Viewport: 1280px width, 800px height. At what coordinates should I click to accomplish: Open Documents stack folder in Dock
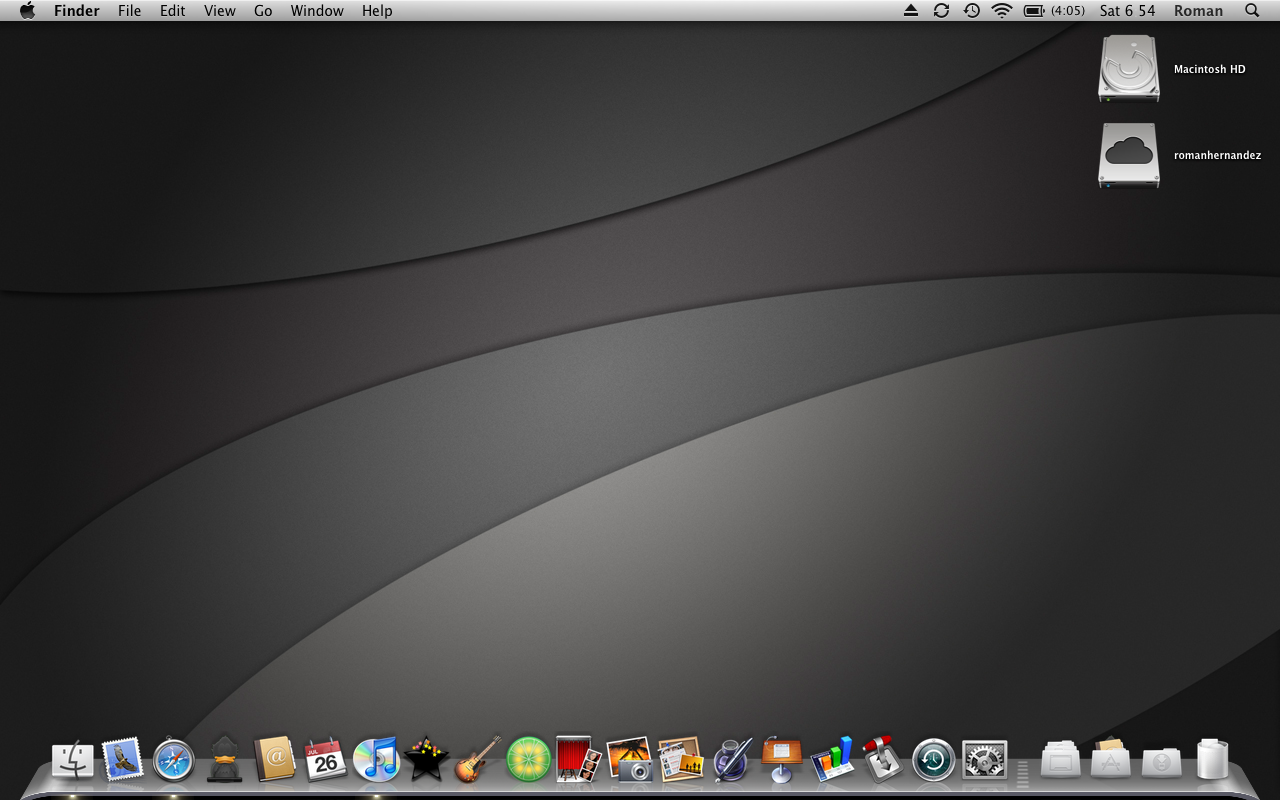pyautogui.click(x=1061, y=762)
